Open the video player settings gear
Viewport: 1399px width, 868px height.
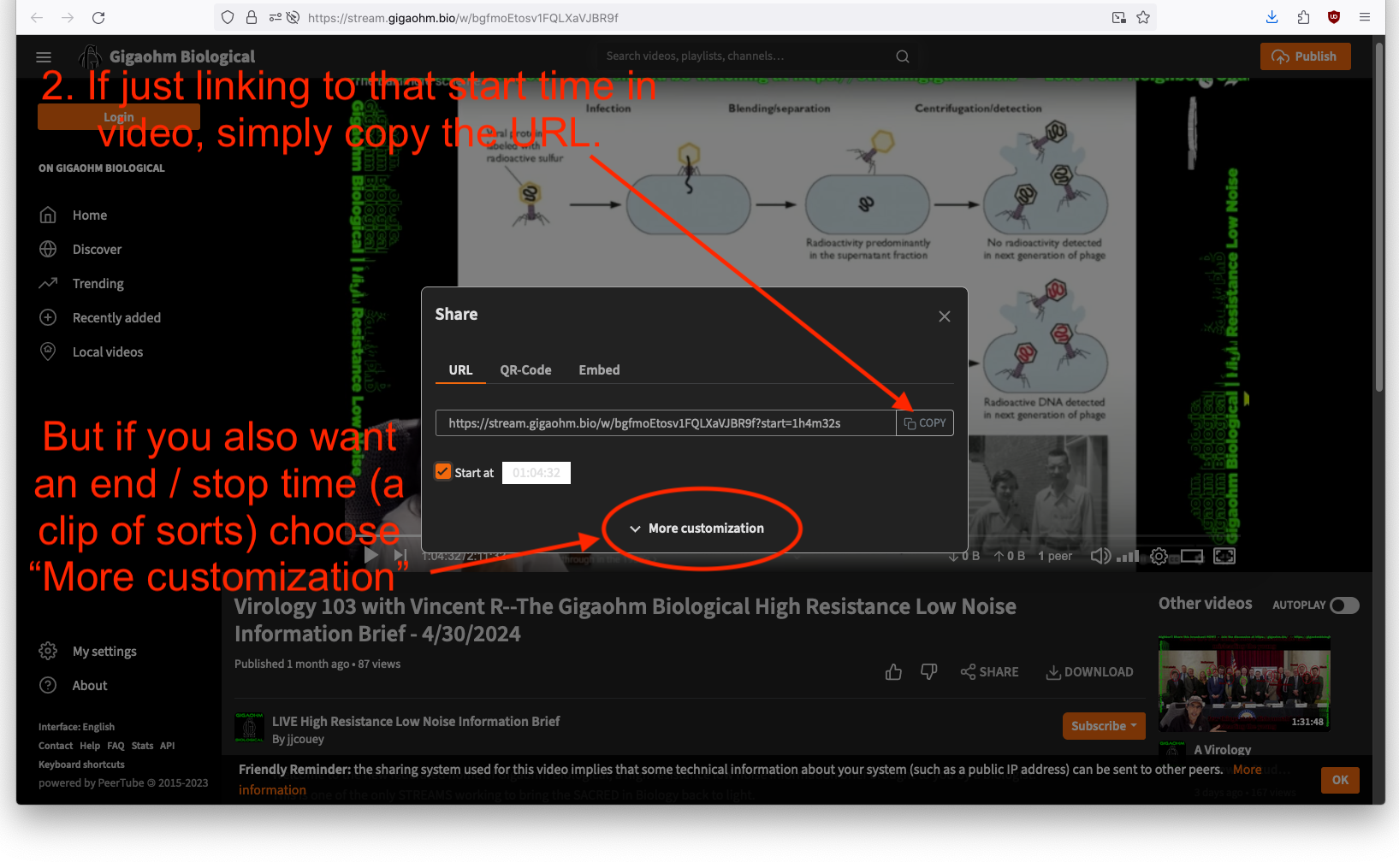click(x=1159, y=556)
